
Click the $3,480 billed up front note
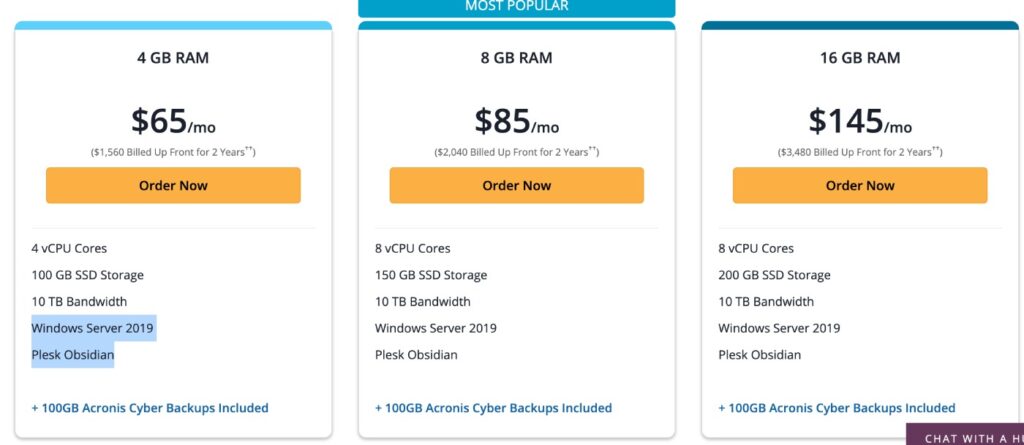860,152
